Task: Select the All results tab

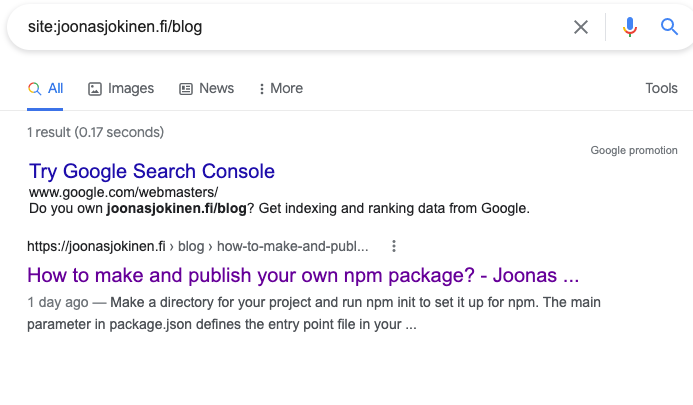Action: pyautogui.click(x=45, y=88)
